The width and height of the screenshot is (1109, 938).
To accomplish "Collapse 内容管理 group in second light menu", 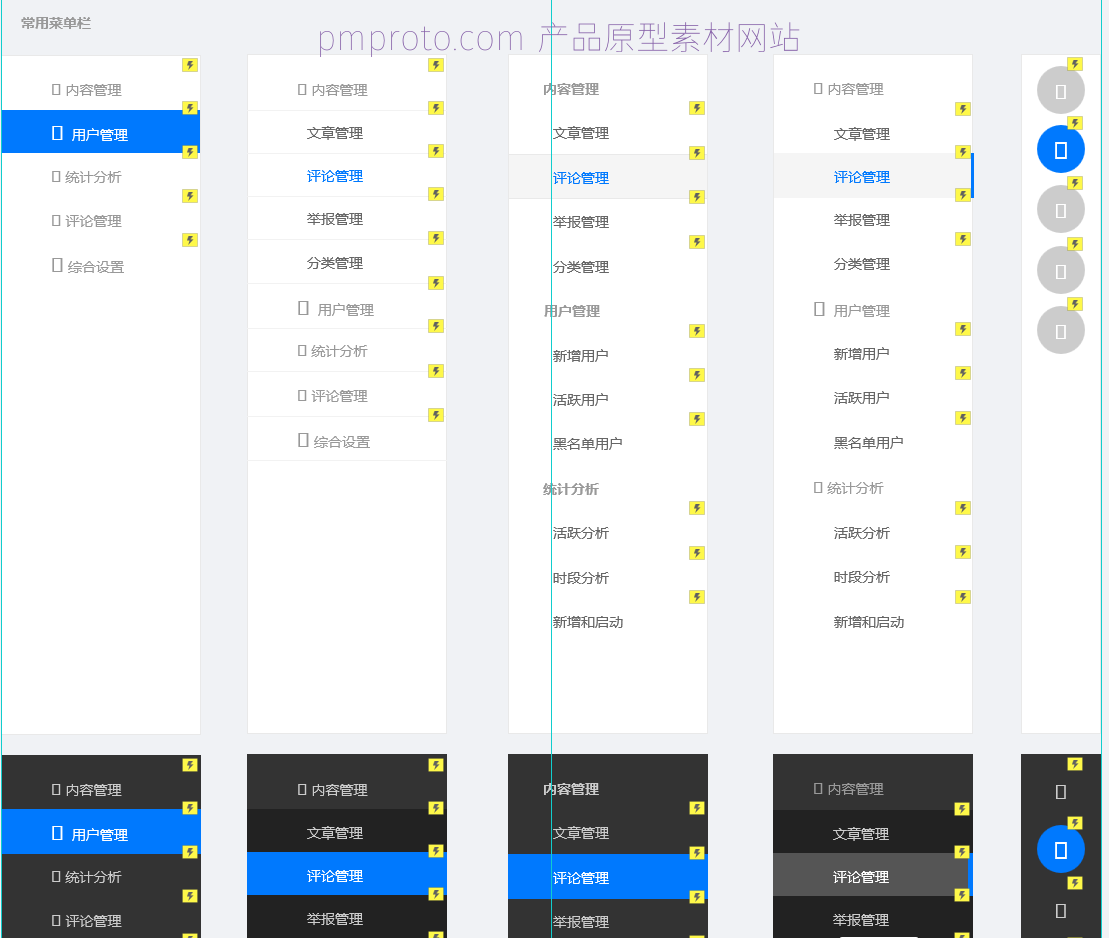I will 338,90.
